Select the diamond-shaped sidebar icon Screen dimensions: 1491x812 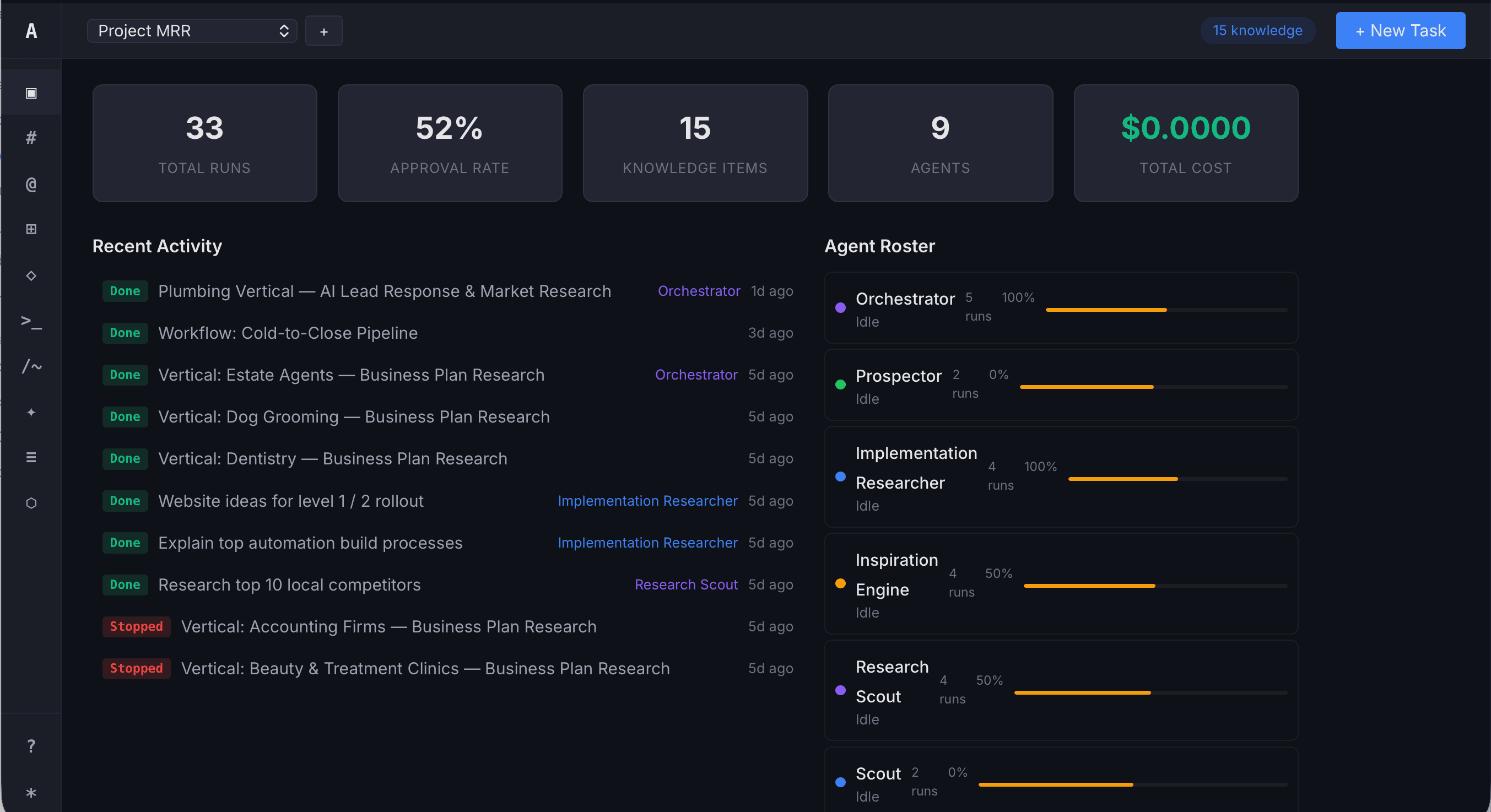pos(31,275)
